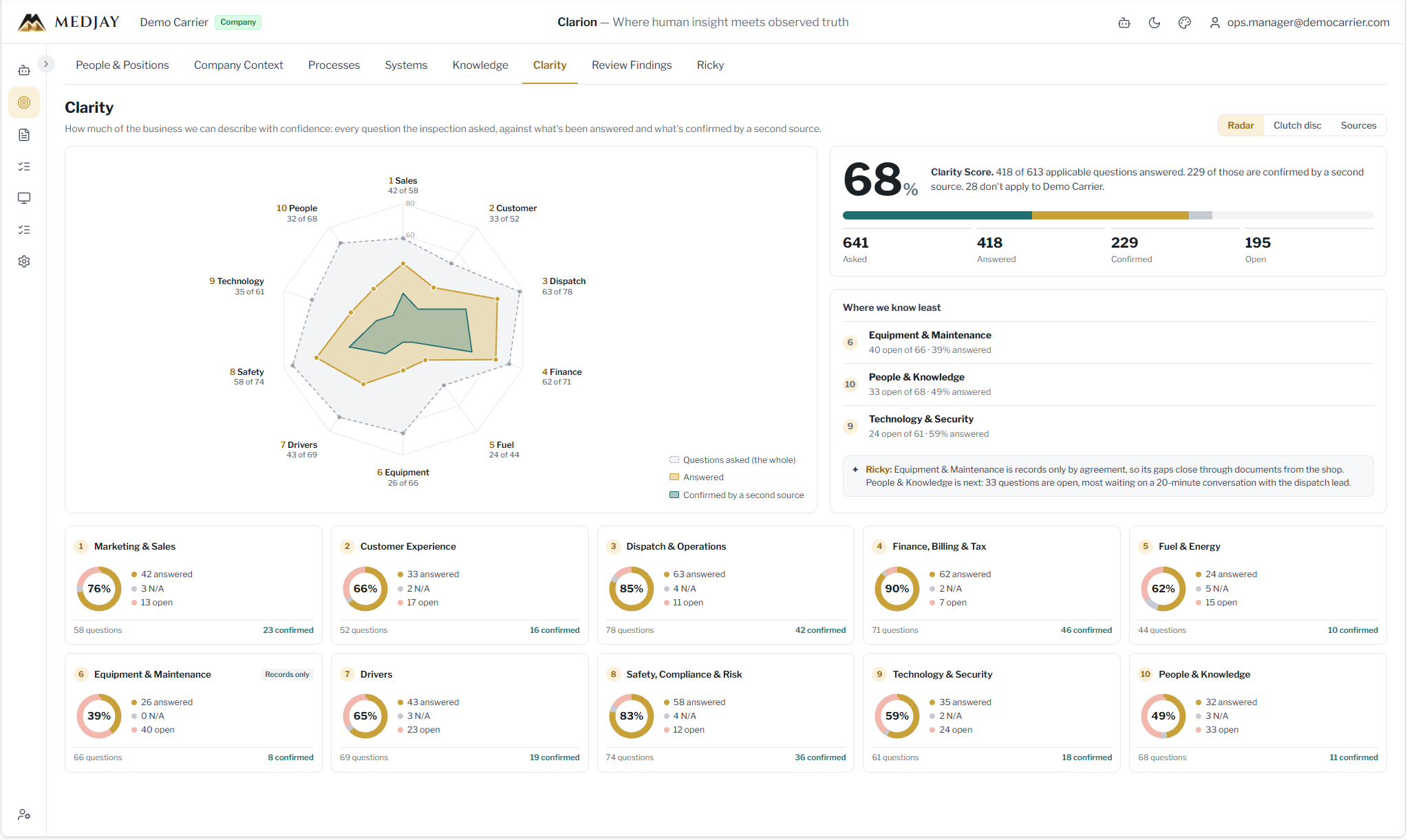This screenshot has width=1407, height=840.
Task: Toggle dark mode moon icon
Action: [x=1154, y=23]
